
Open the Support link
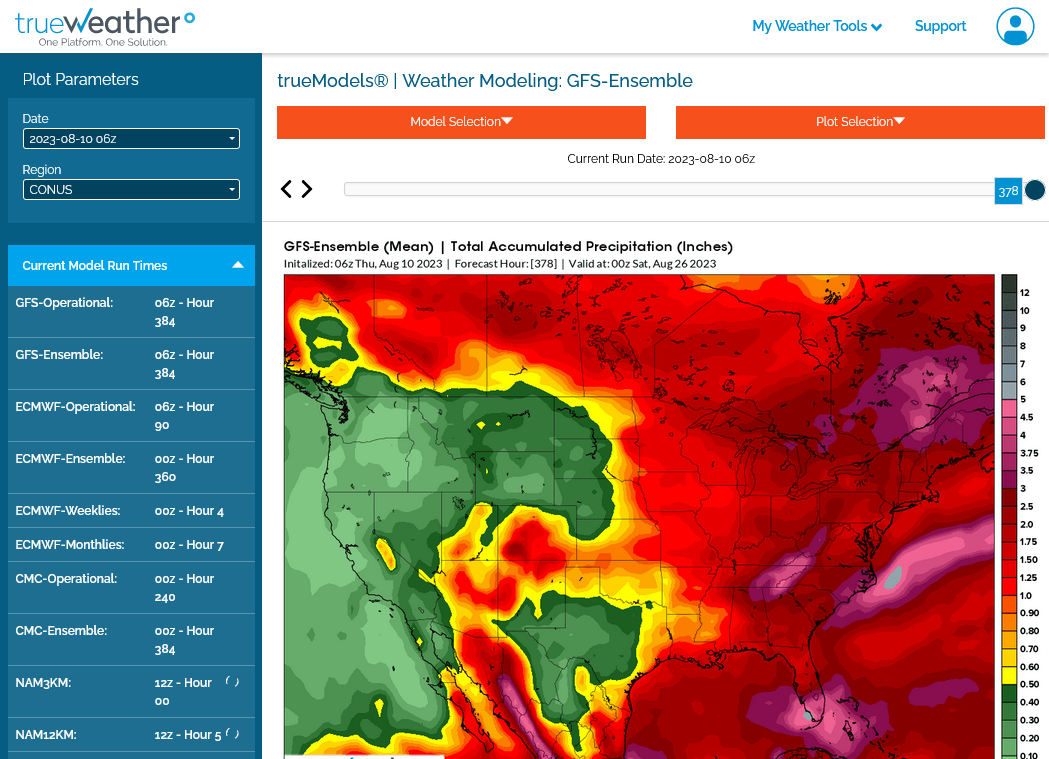(940, 26)
